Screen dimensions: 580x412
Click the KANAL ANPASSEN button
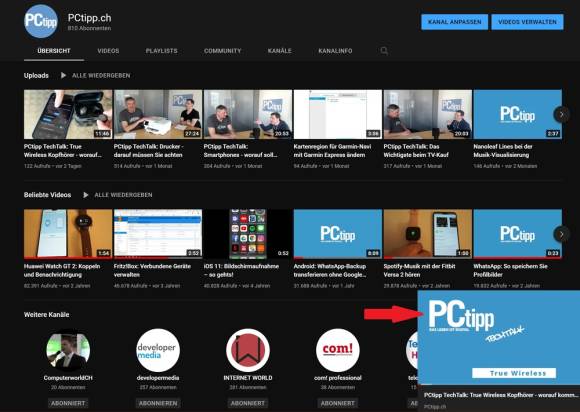point(455,22)
